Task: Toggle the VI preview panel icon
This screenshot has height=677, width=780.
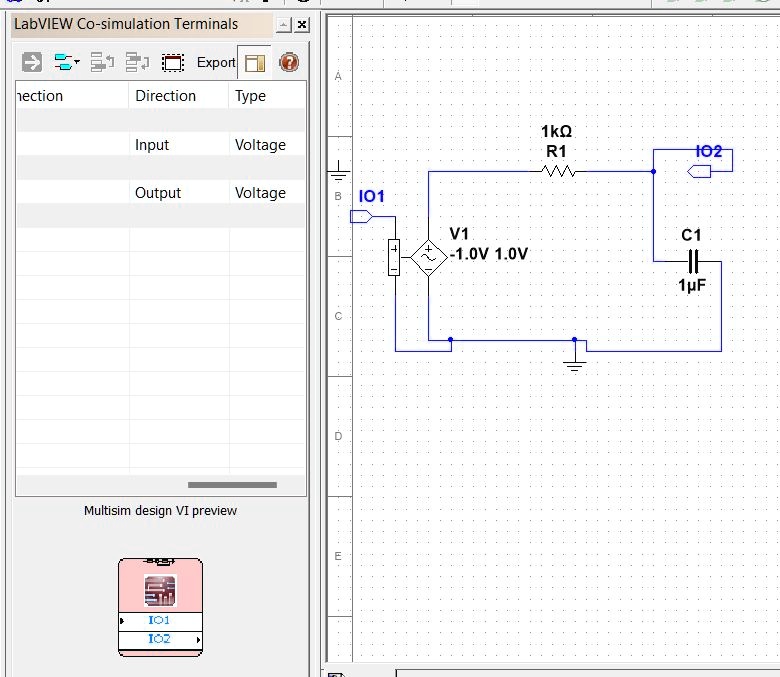Action: click(254, 63)
